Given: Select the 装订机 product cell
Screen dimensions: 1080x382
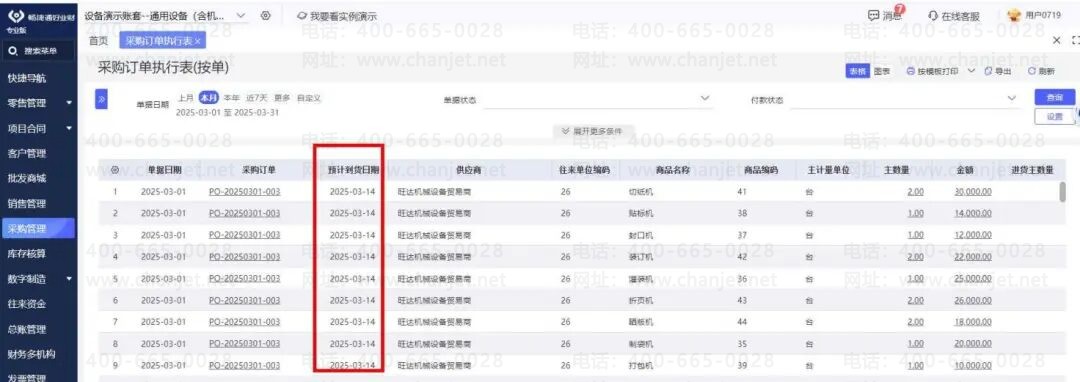Looking at the screenshot, I should [641, 257].
